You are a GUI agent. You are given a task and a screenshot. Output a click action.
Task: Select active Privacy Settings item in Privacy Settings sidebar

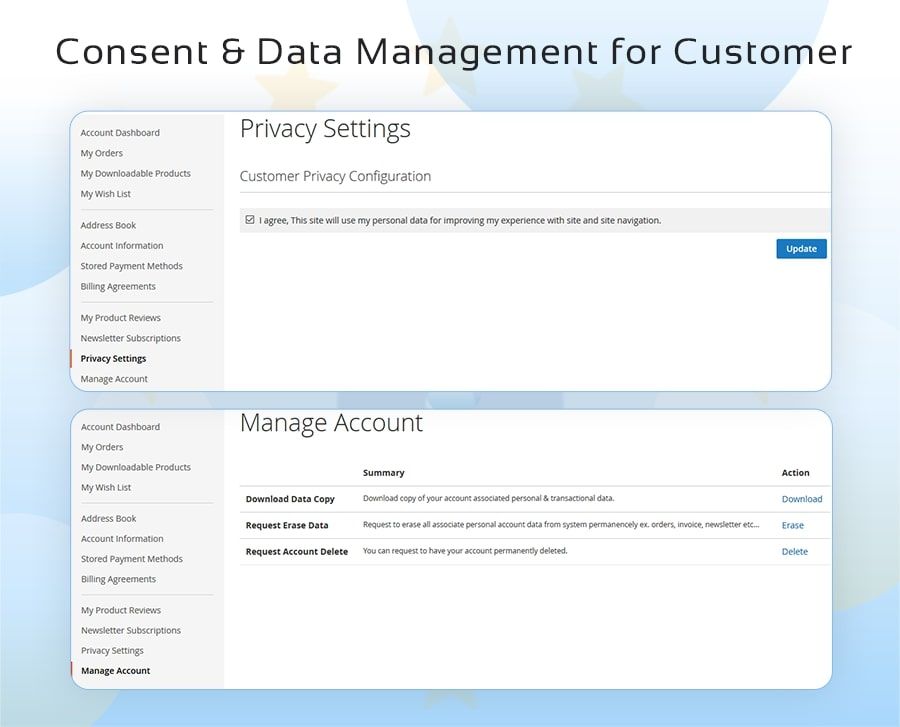113,359
